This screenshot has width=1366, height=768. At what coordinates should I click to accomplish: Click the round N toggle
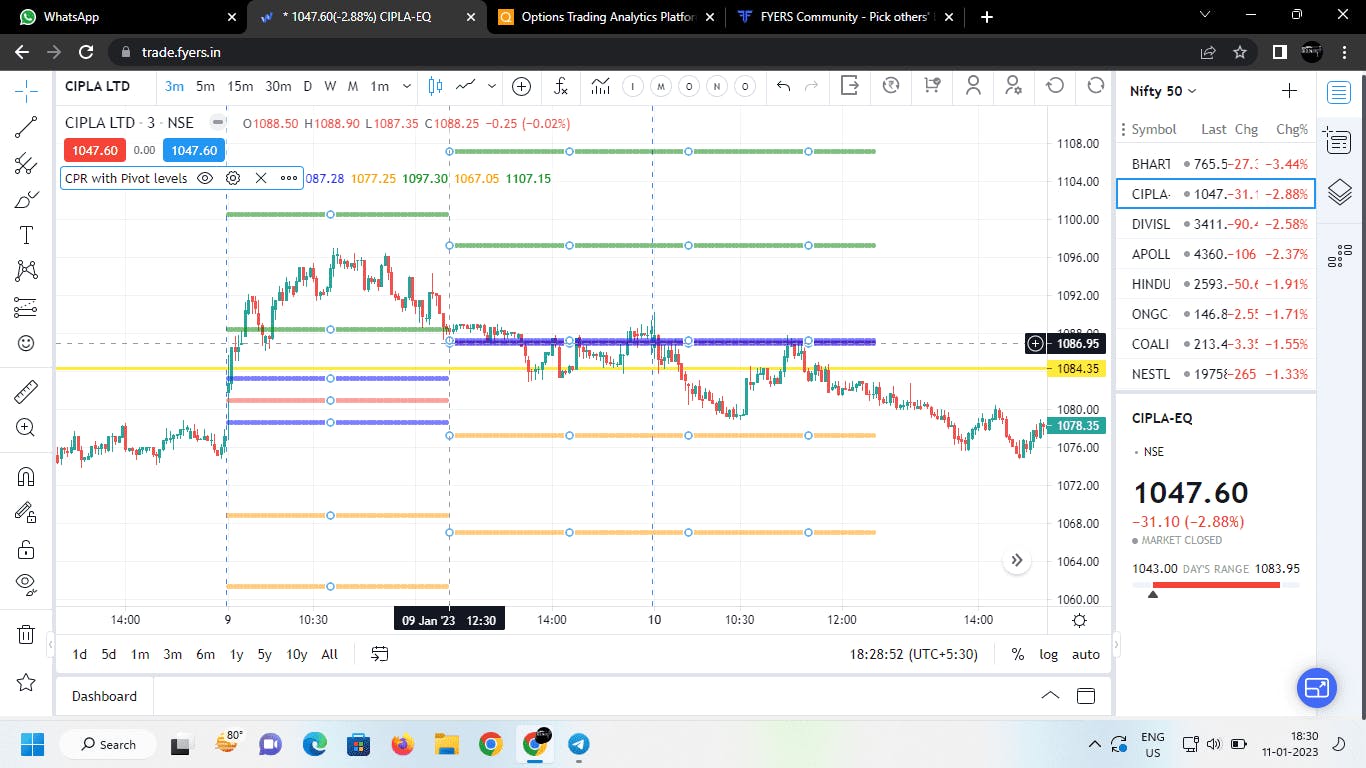716,87
